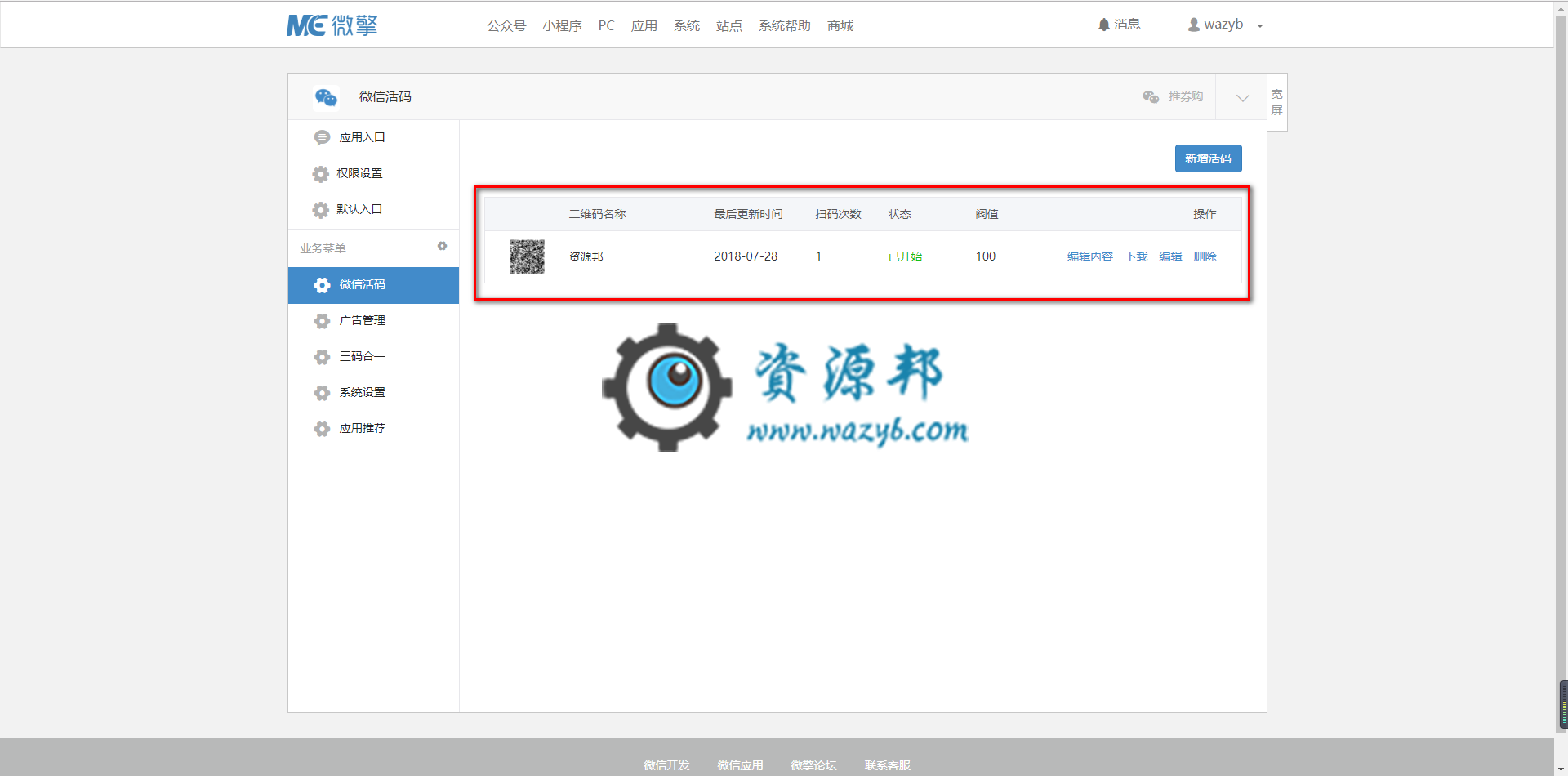Click the 已开始 status text
The width and height of the screenshot is (1568, 776).
pyautogui.click(x=905, y=256)
